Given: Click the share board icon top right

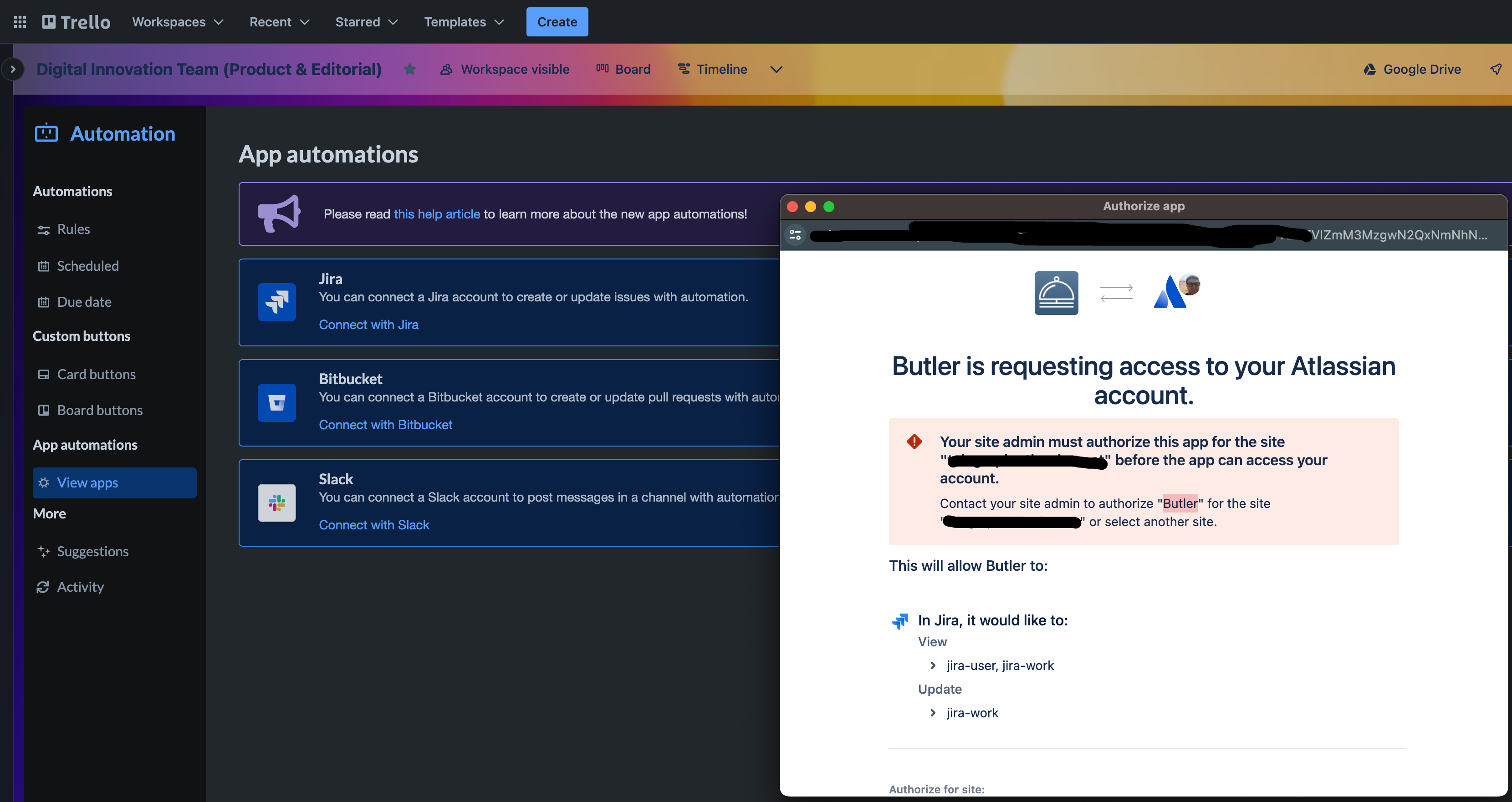Looking at the screenshot, I should pos(1496,69).
